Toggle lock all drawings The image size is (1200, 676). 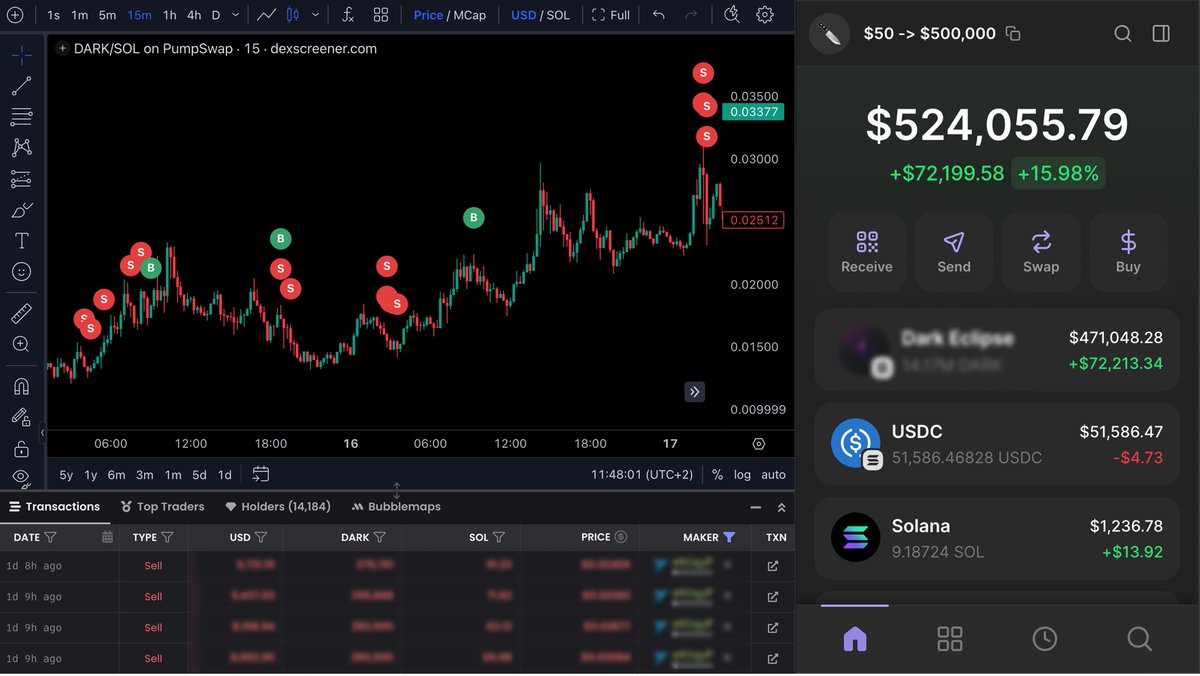click(21, 448)
